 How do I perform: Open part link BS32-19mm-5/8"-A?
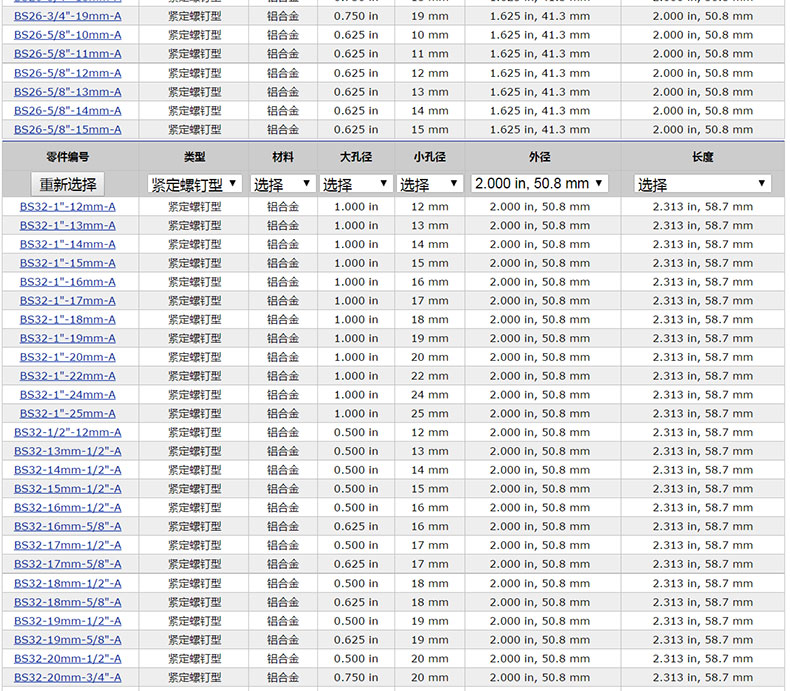pyautogui.click(x=68, y=640)
